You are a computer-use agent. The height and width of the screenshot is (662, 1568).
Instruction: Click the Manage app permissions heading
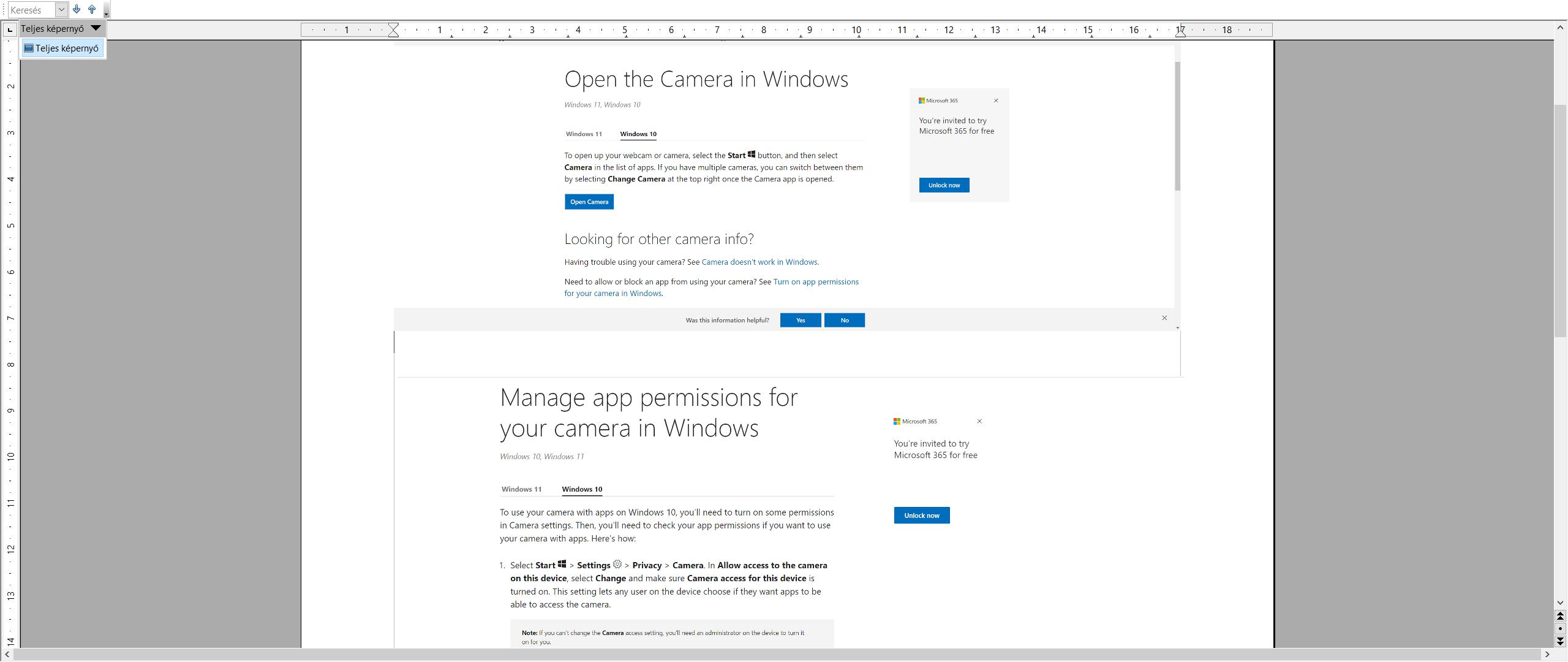649,413
